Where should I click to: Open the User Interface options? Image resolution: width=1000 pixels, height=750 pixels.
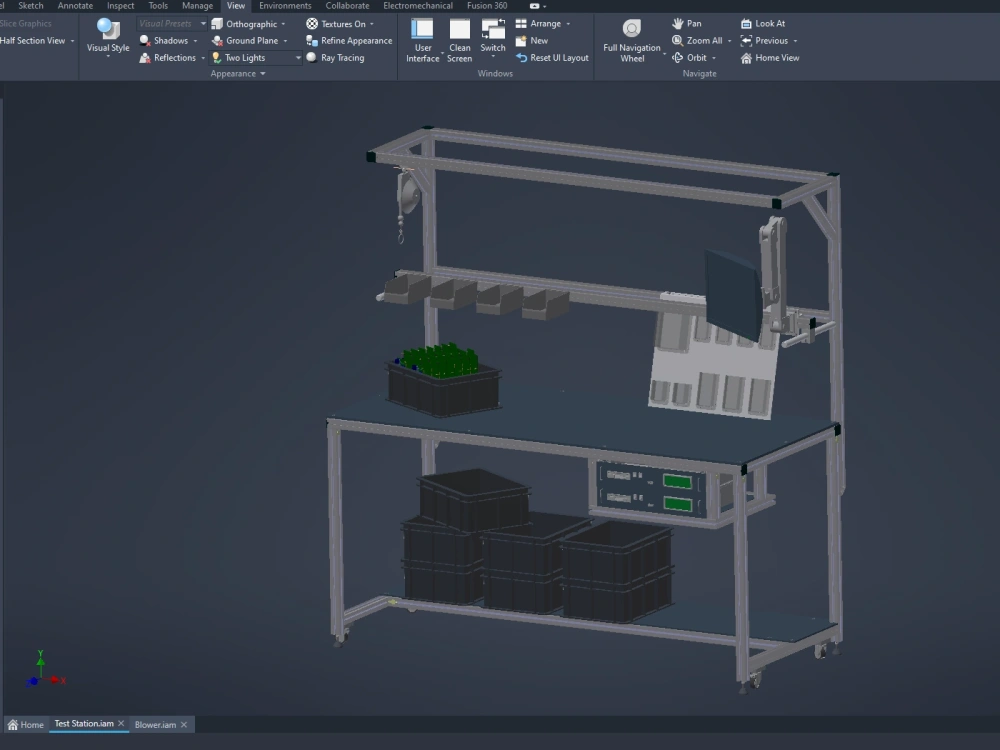[x=422, y=41]
